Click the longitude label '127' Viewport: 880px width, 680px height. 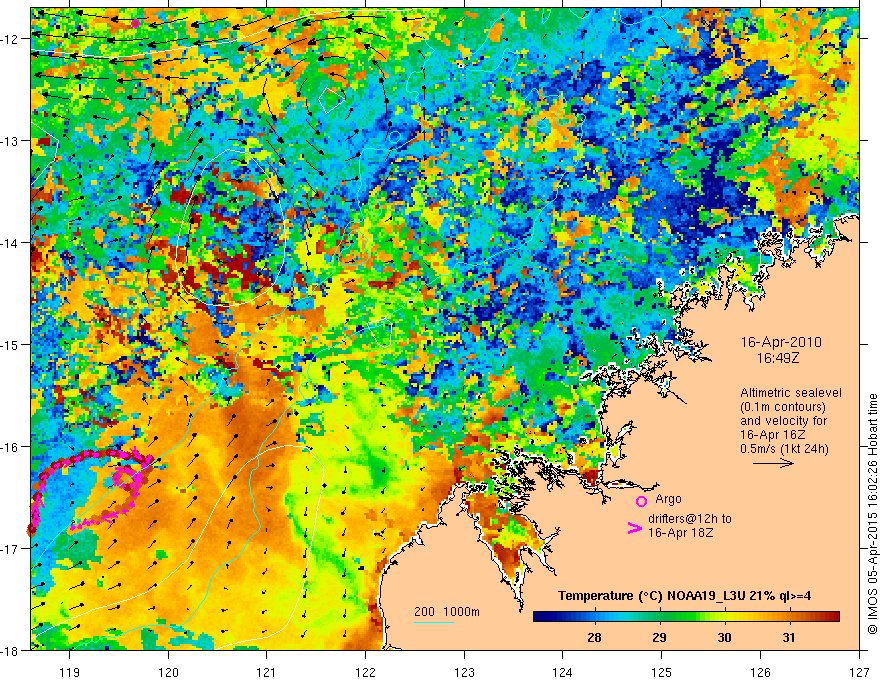(x=859, y=672)
